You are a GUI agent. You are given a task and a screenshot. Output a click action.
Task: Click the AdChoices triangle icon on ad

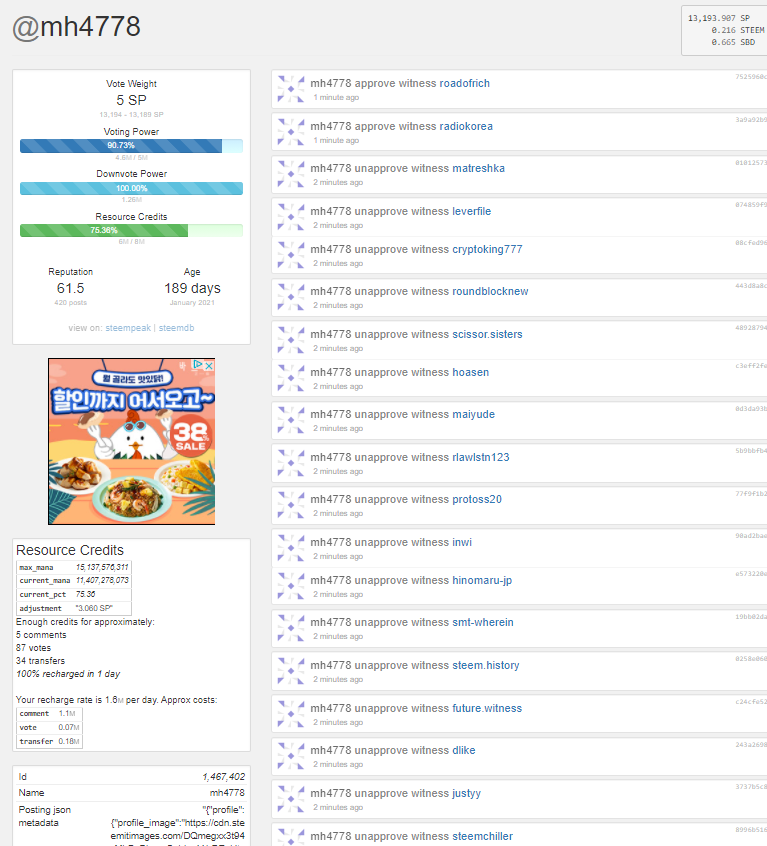pos(198,365)
